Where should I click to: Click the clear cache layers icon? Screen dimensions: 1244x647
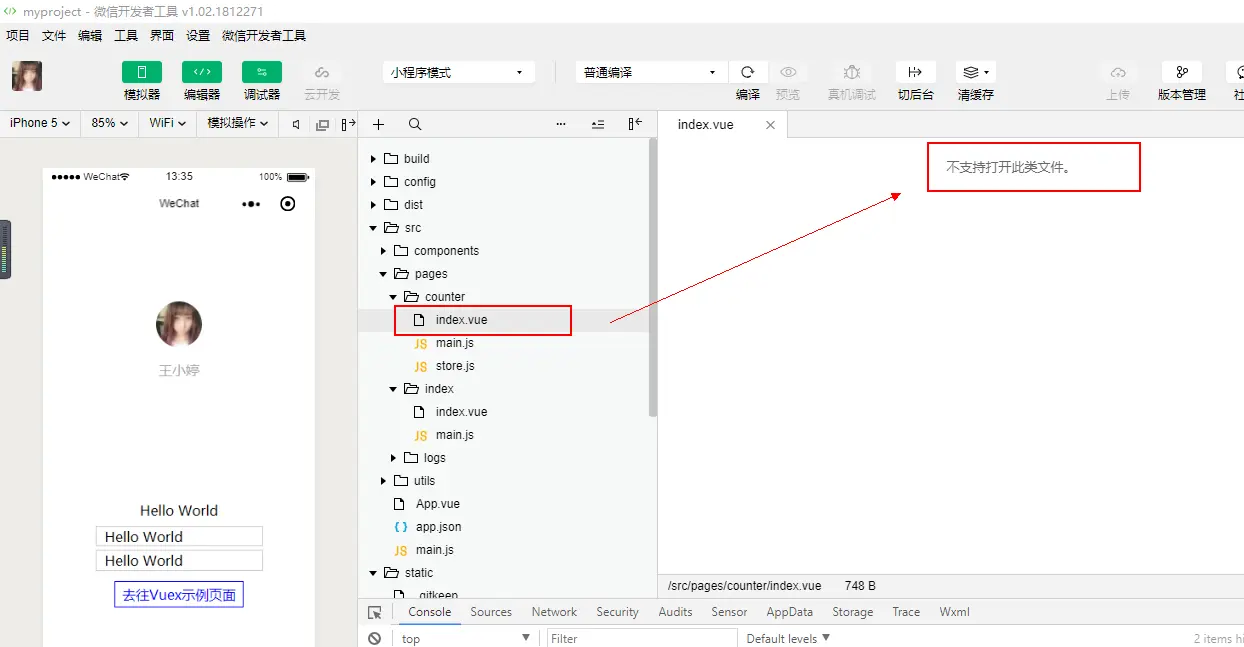pyautogui.click(x=975, y=72)
